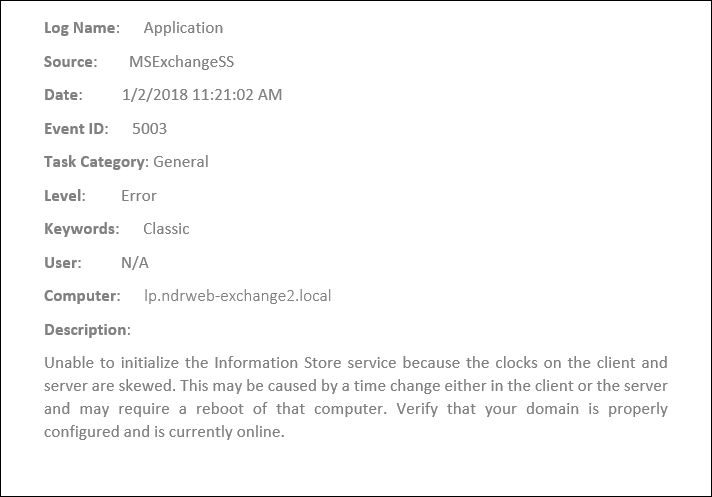Select the N/A user value
Viewport: 712px width, 497px height.
coord(135,263)
